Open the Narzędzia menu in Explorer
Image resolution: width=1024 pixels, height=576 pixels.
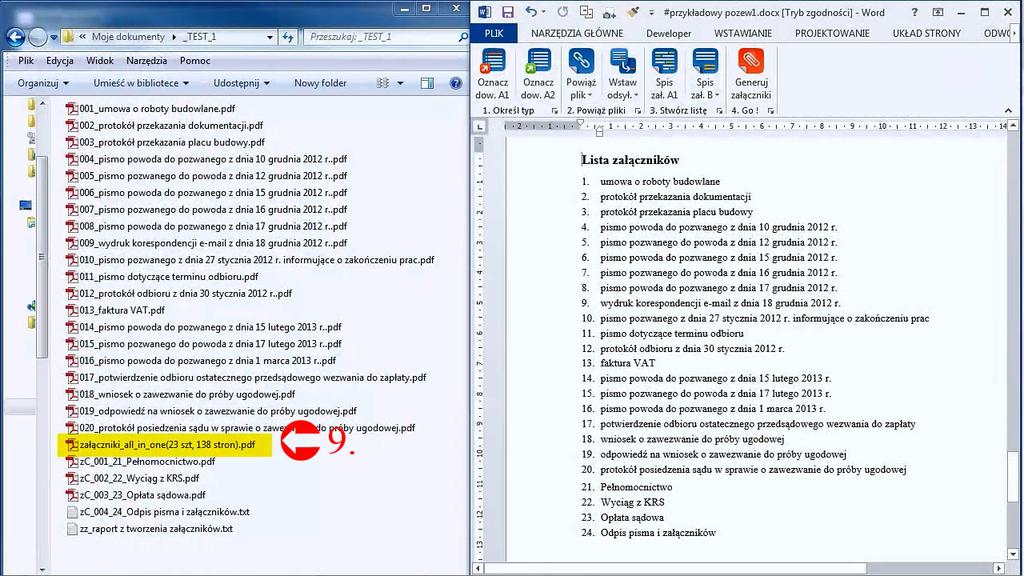[x=146, y=61]
